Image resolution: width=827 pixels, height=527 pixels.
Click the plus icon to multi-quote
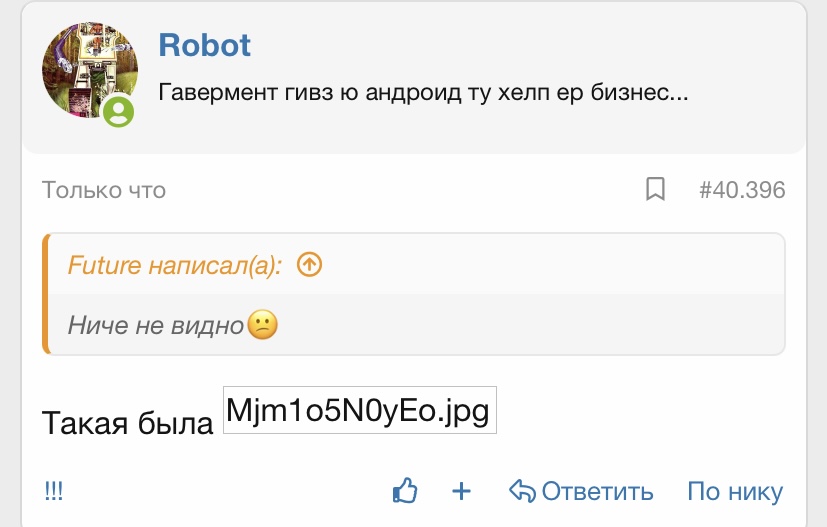coord(461,491)
